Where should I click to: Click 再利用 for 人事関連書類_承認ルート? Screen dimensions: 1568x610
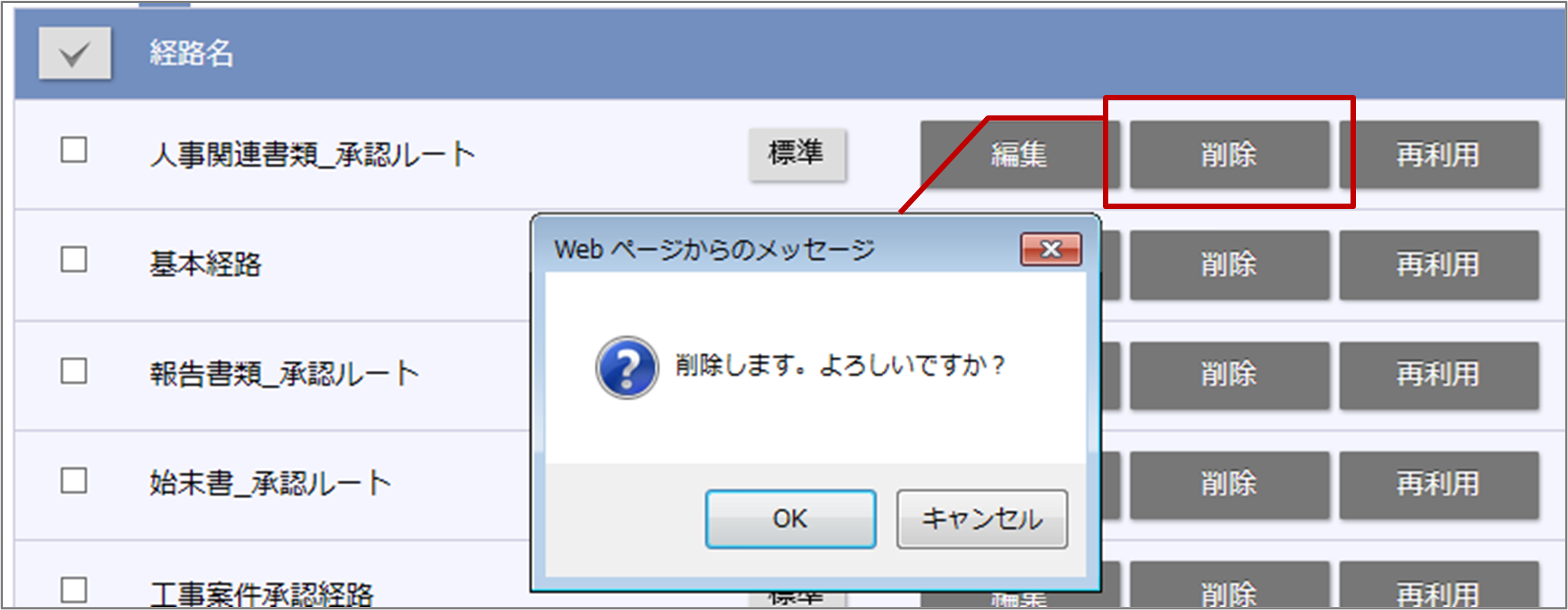(x=1438, y=154)
